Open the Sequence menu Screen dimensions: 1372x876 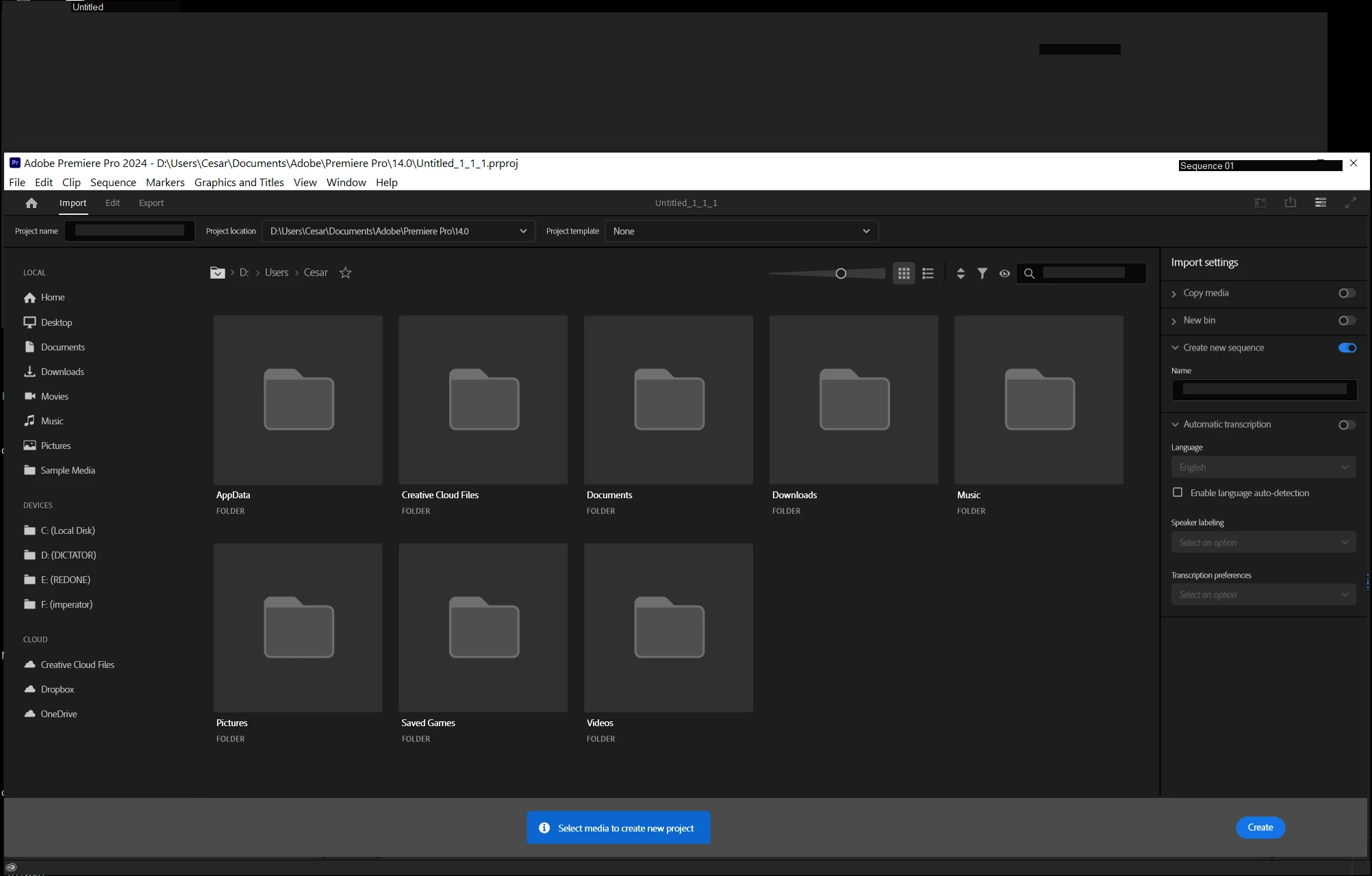pos(113,182)
